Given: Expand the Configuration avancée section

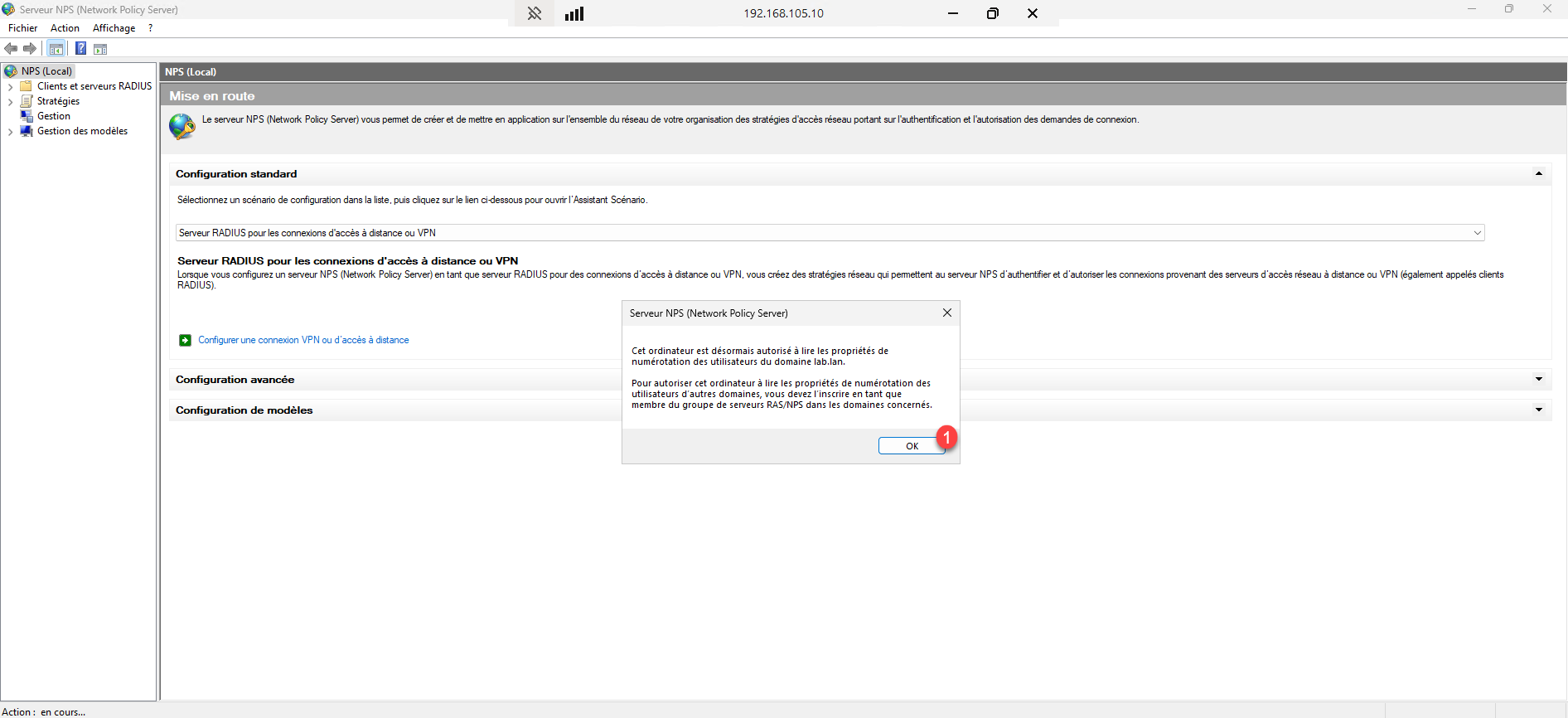Looking at the screenshot, I should [x=1538, y=380].
